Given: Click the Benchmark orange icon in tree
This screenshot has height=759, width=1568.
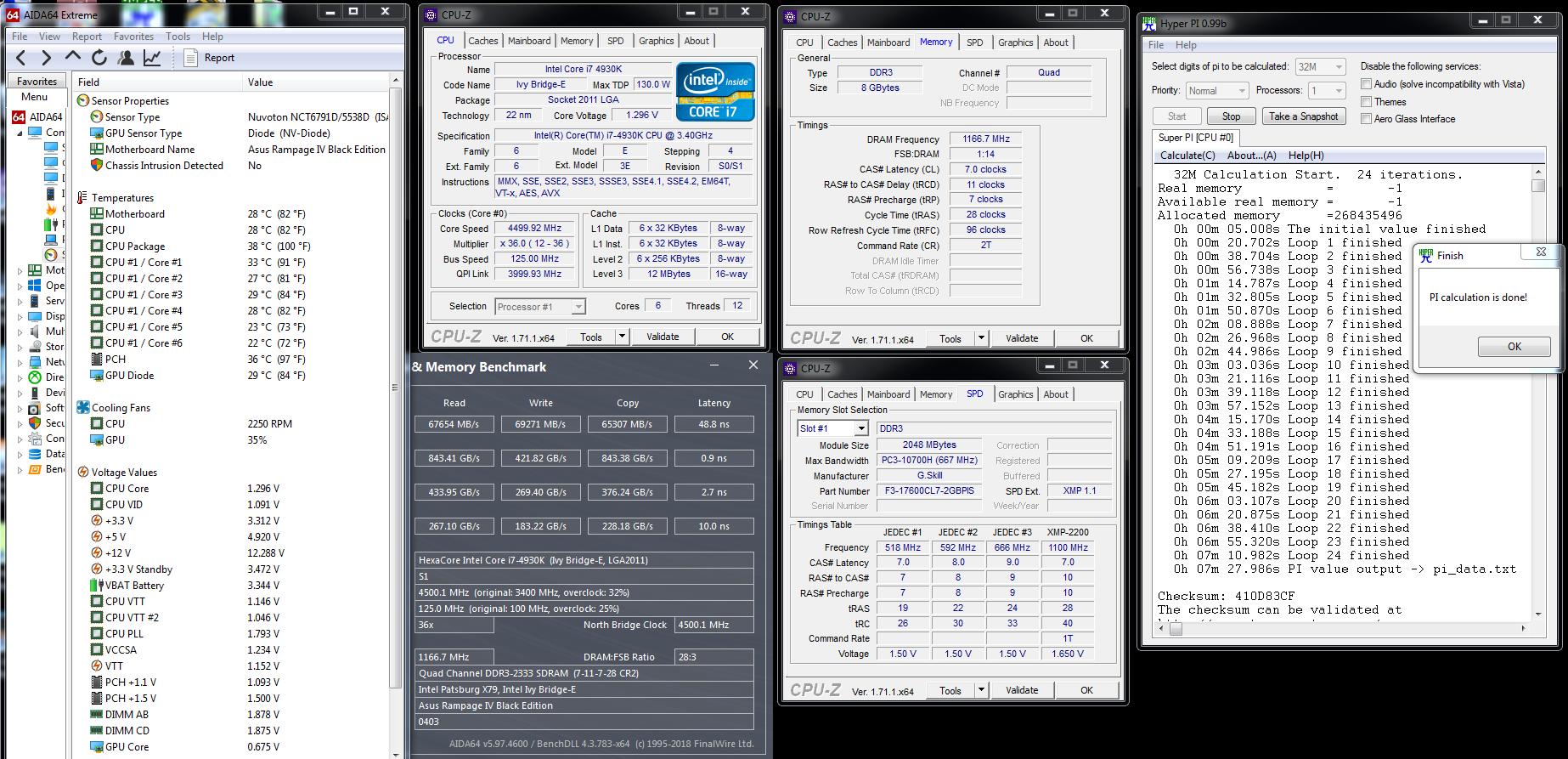Looking at the screenshot, I should click(35, 469).
